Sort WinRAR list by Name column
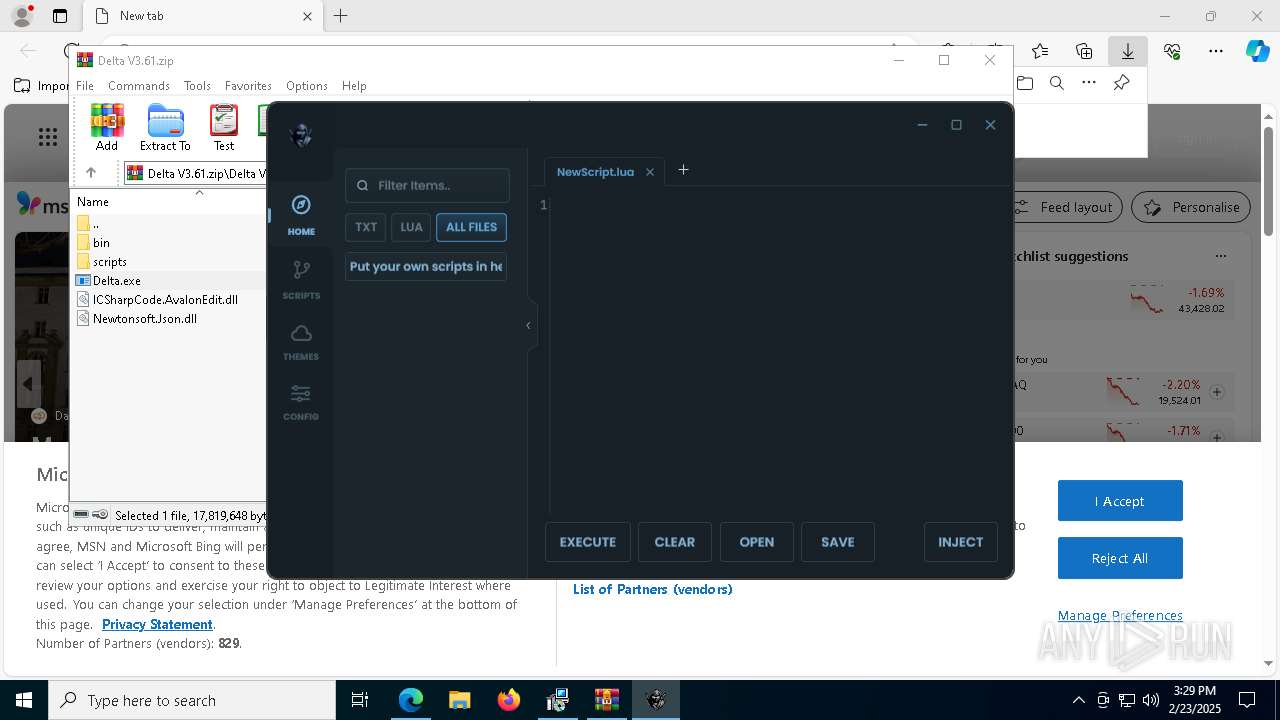This screenshot has width=1280, height=720. point(93,202)
